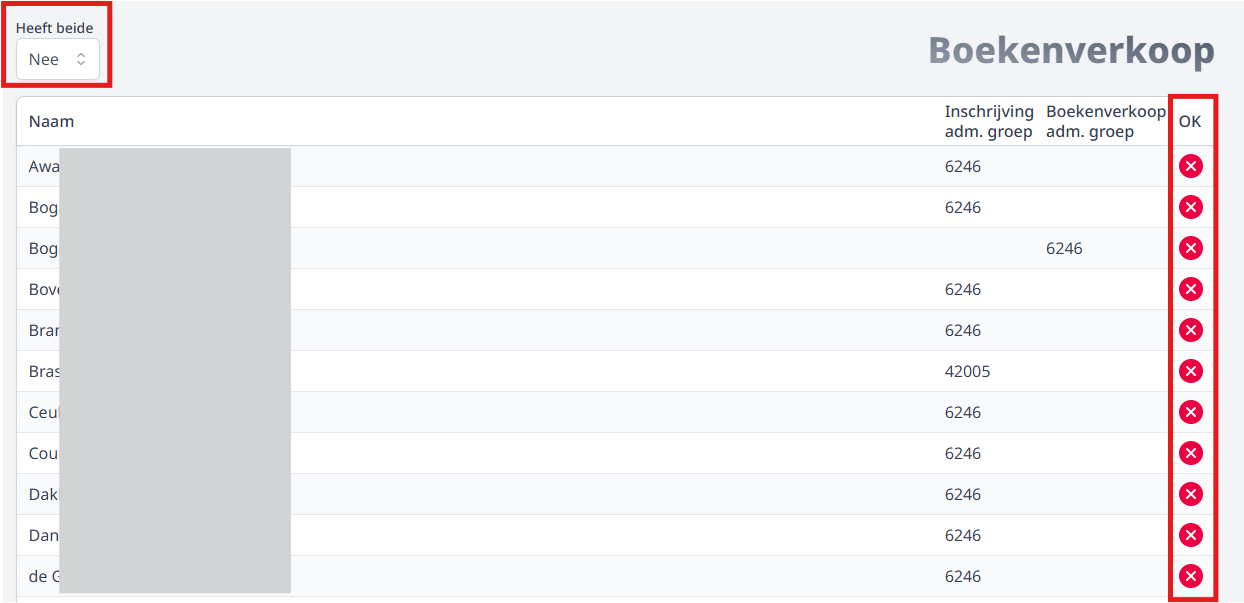Click red X icon in Bove row
This screenshot has height=603, width=1244.
(x=1190, y=289)
